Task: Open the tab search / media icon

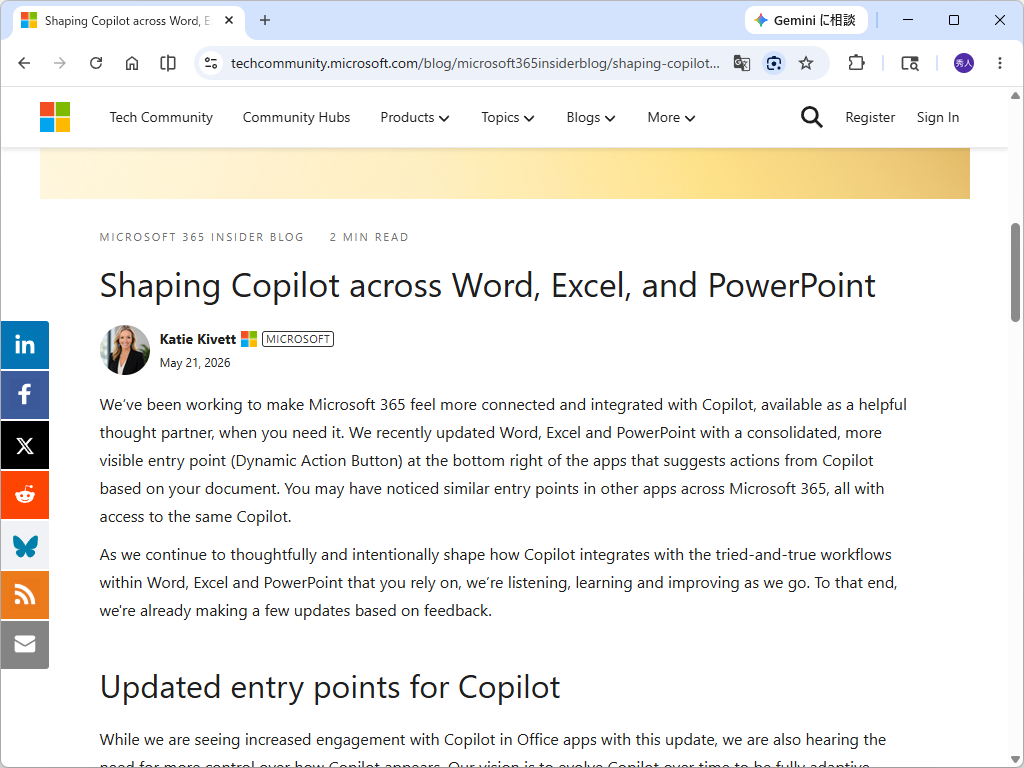Action: coord(910,63)
